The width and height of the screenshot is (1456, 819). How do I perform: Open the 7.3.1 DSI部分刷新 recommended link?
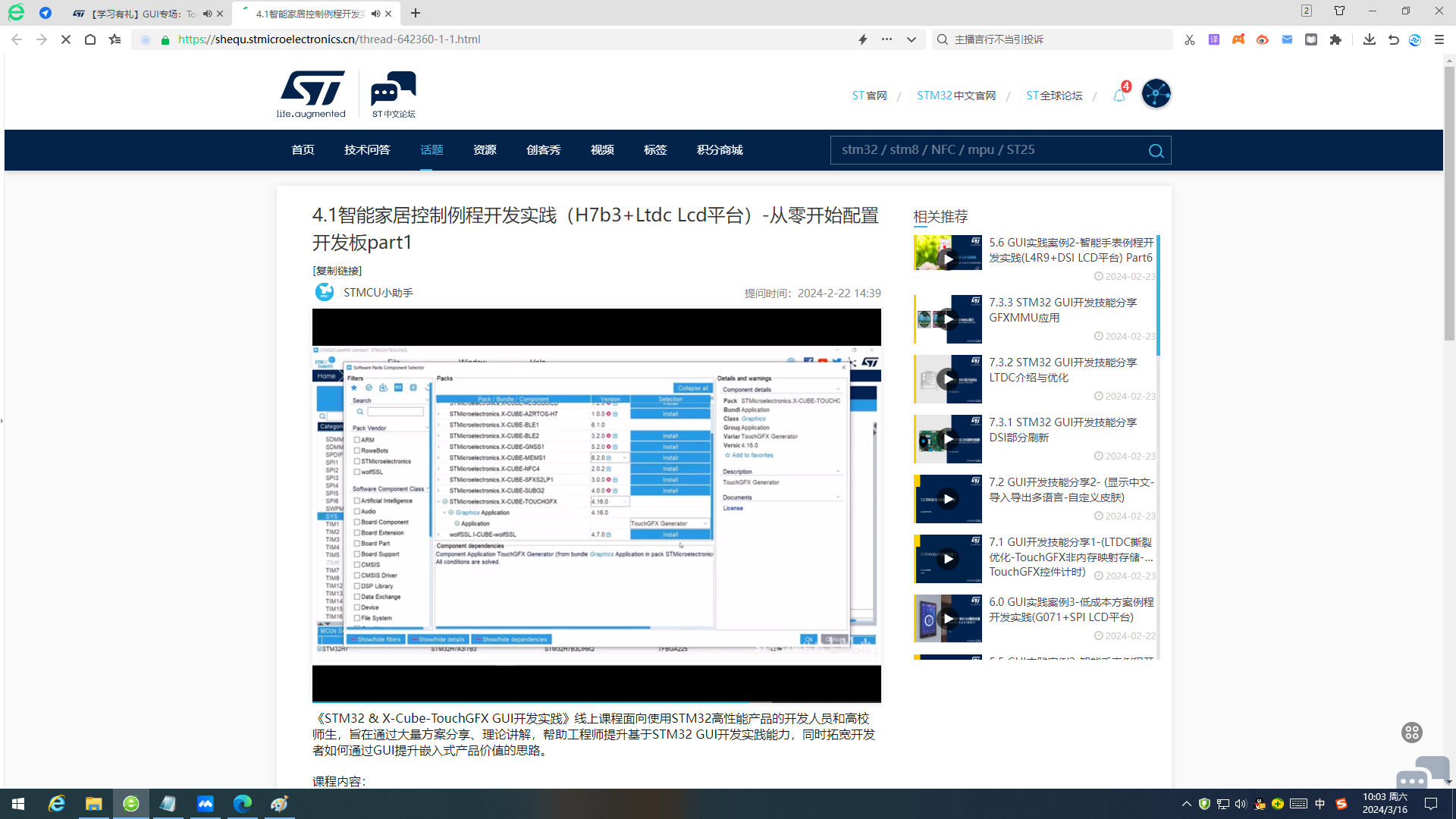1063,430
